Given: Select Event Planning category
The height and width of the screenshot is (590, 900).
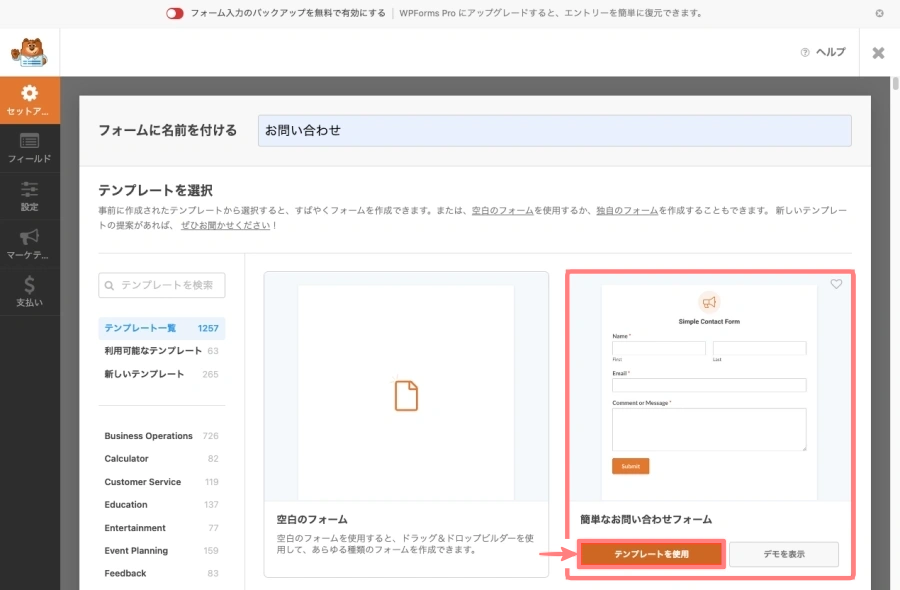Looking at the screenshot, I should [162, 550].
